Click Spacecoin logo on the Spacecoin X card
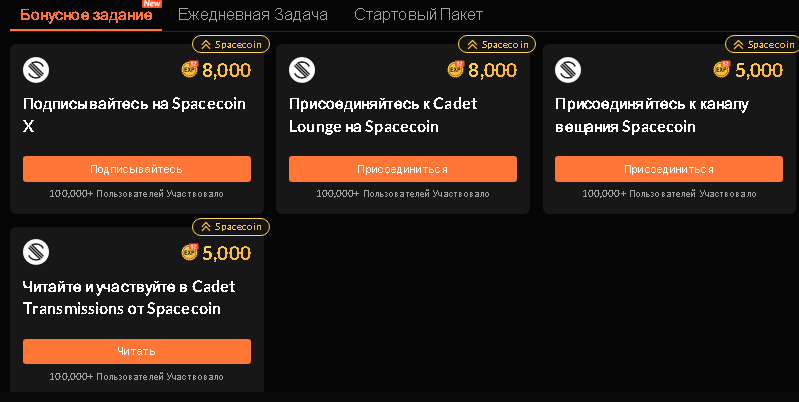The image size is (799, 402). coord(36,70)
